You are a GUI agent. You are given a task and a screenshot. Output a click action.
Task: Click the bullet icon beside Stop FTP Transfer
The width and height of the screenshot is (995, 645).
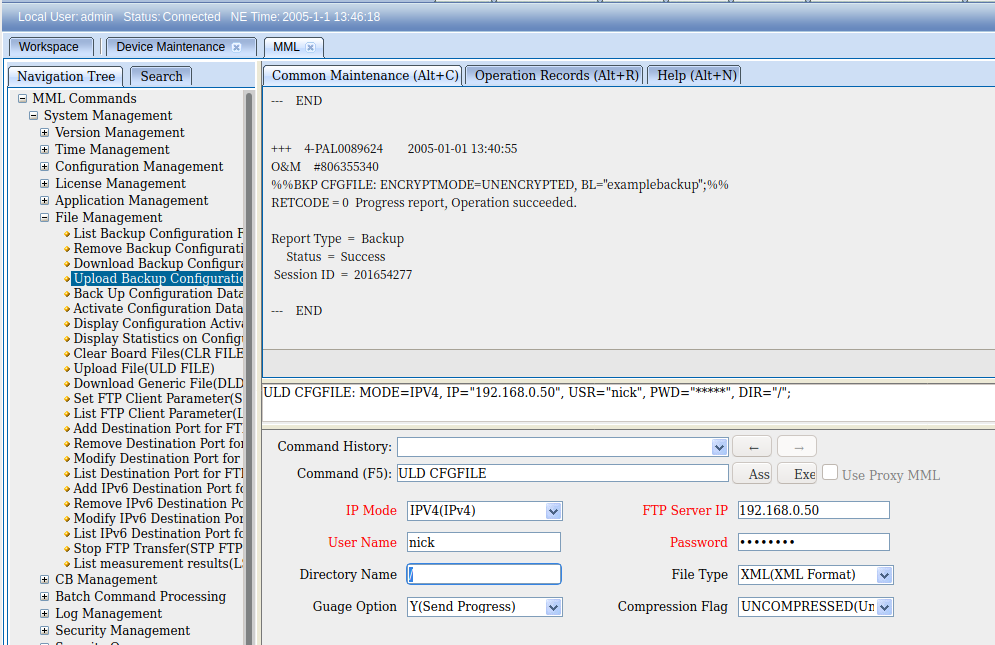(x=67, y=549)
